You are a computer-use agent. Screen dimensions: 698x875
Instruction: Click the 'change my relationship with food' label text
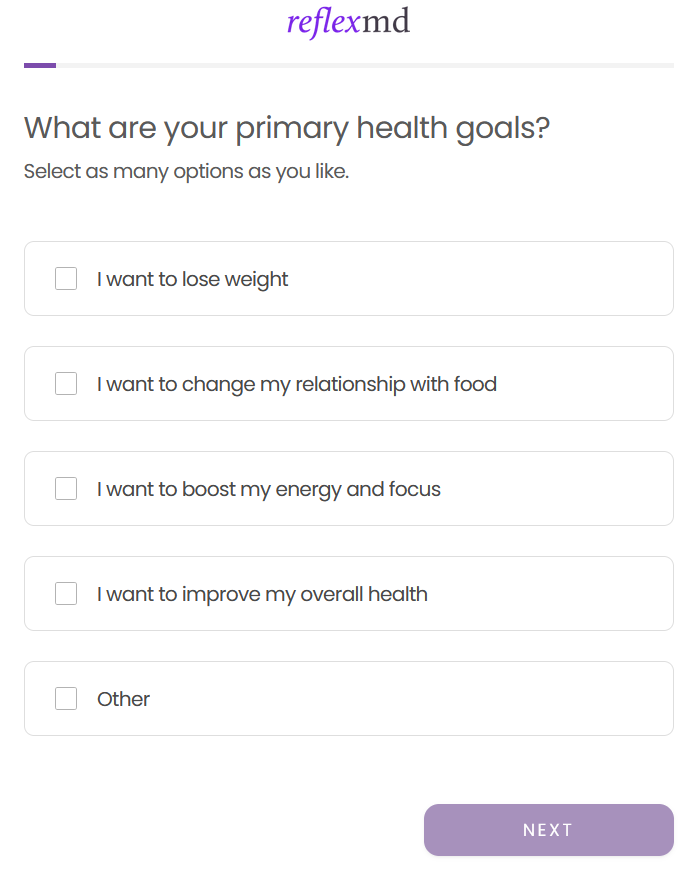(296, 384)
